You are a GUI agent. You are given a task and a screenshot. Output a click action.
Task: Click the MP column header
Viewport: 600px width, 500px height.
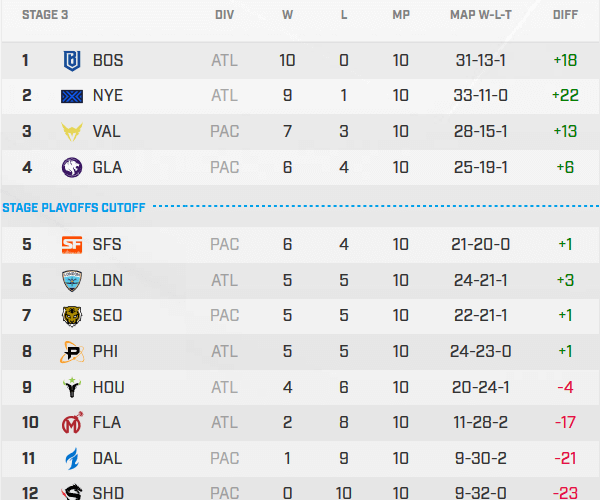tap(401, 16)
